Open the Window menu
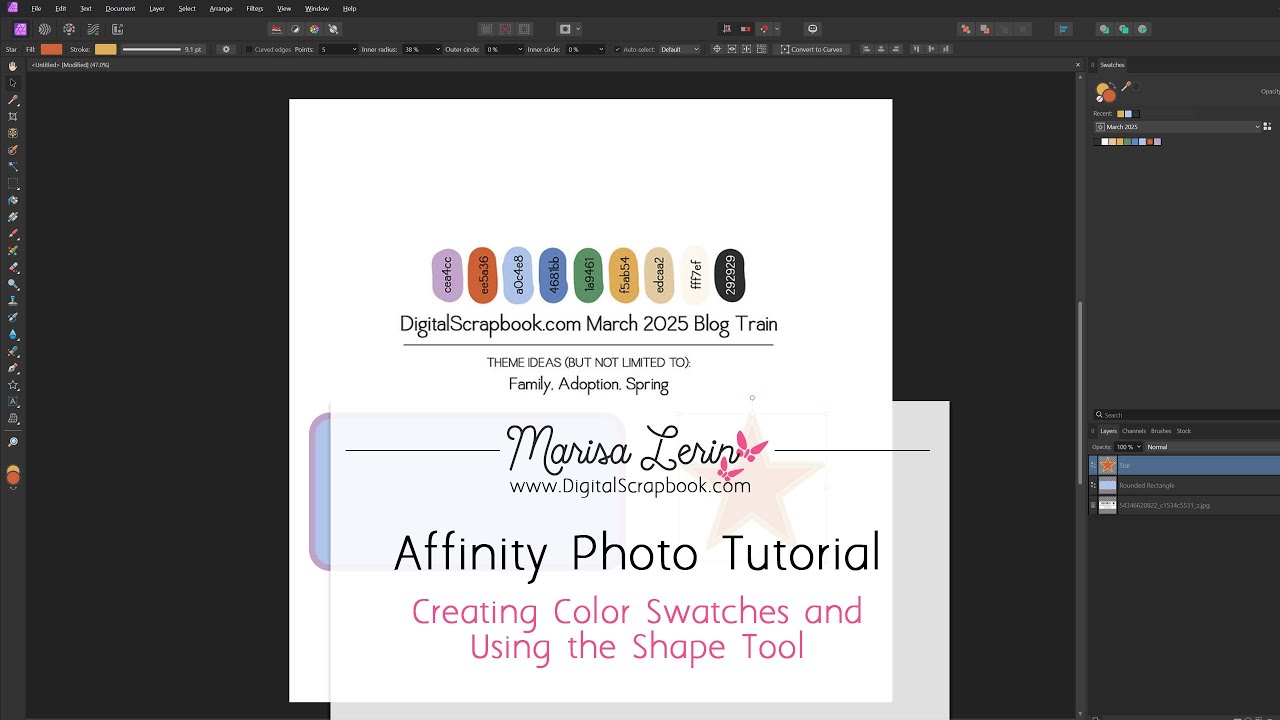Screen dimensions: 1280x720 tap(316, 8)
